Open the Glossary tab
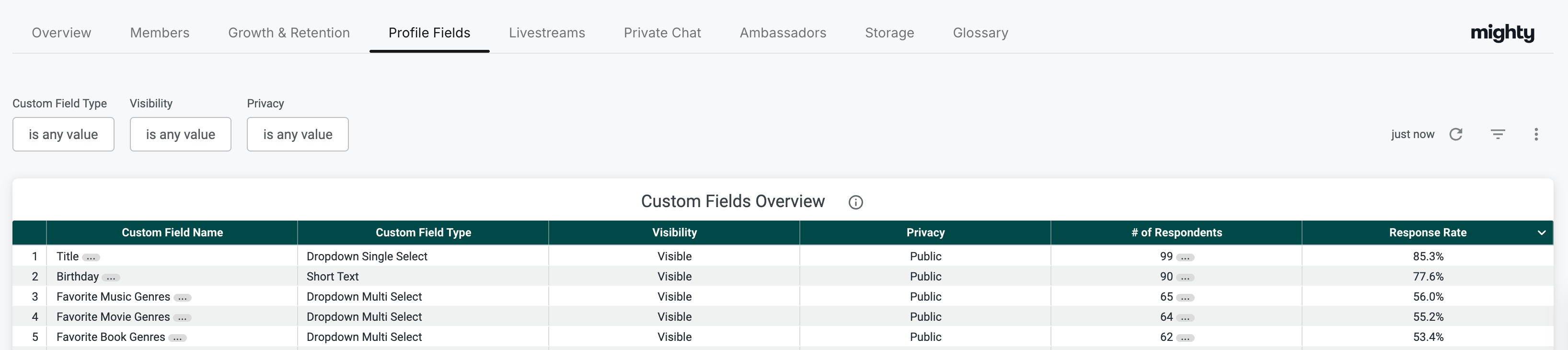The image size is (1568, 350). click(980, 33)
